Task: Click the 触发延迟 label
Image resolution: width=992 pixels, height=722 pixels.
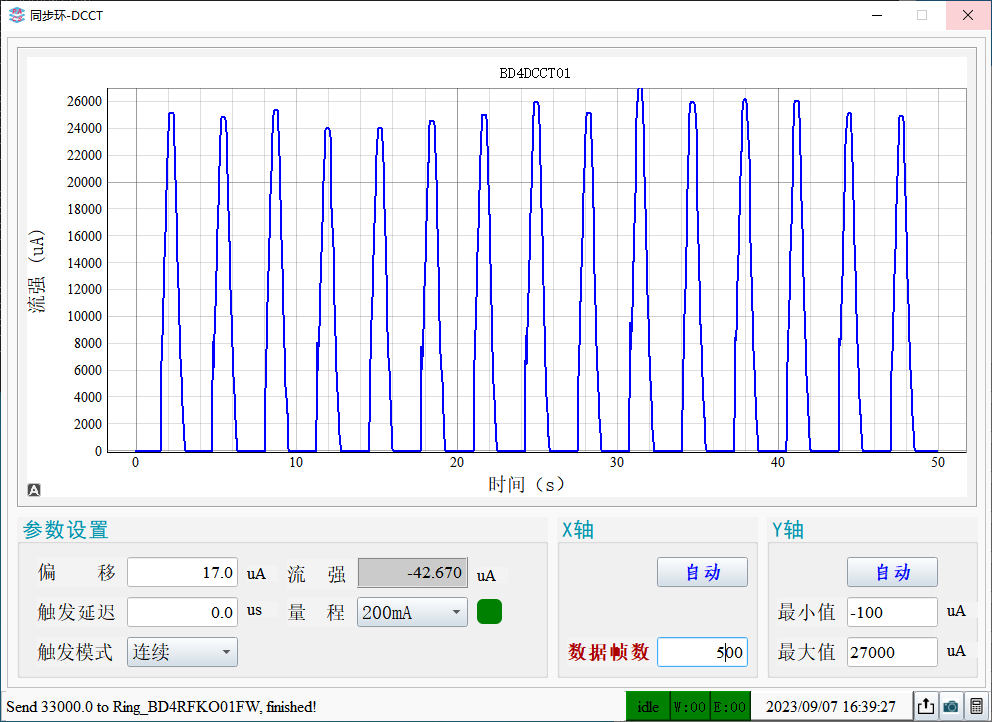Action: click(77, 612)
